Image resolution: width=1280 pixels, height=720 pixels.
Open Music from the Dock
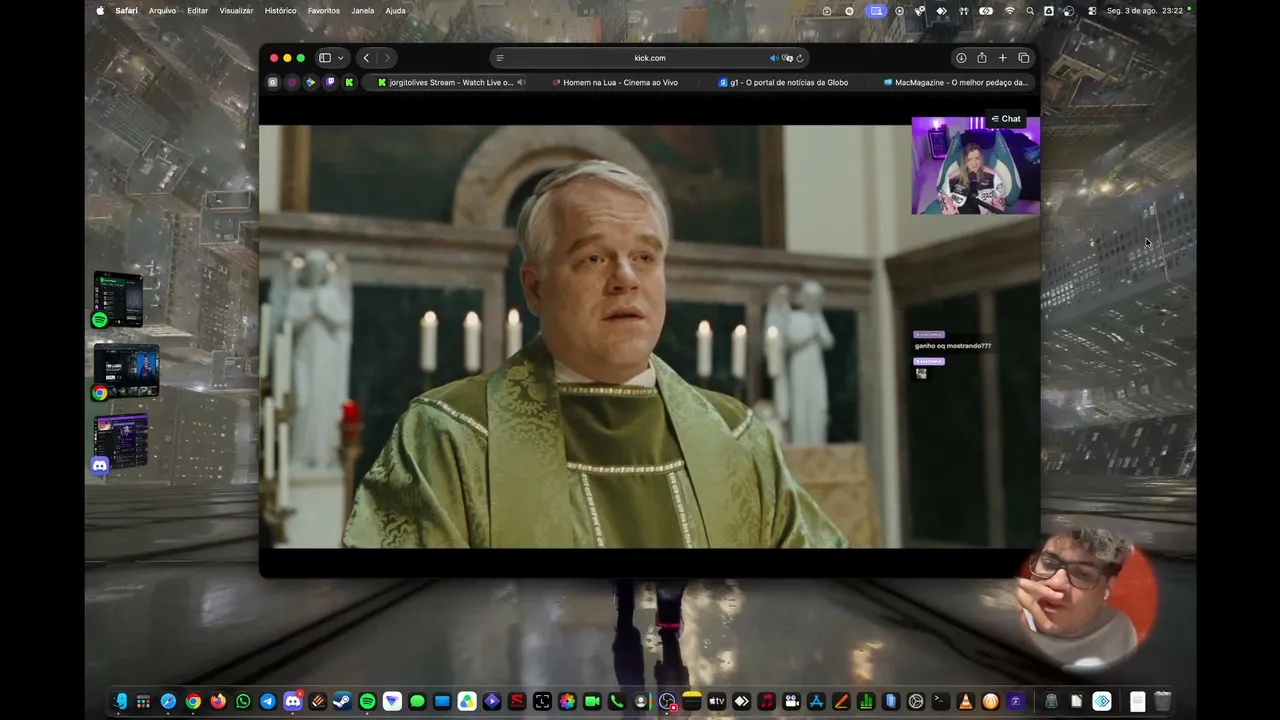click(x=766, y=702)
